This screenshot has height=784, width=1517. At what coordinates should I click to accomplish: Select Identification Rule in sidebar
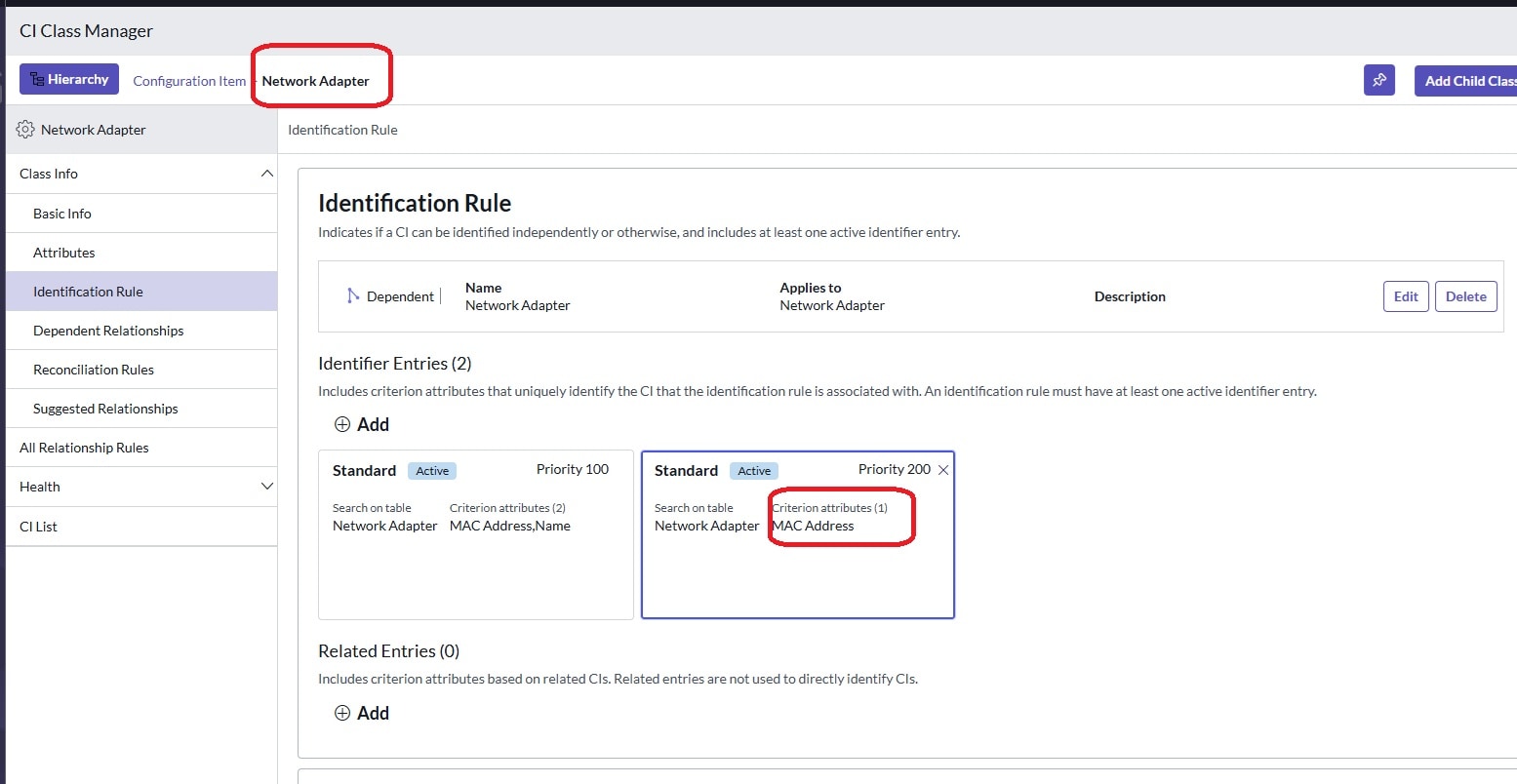(x=141, y=292)
